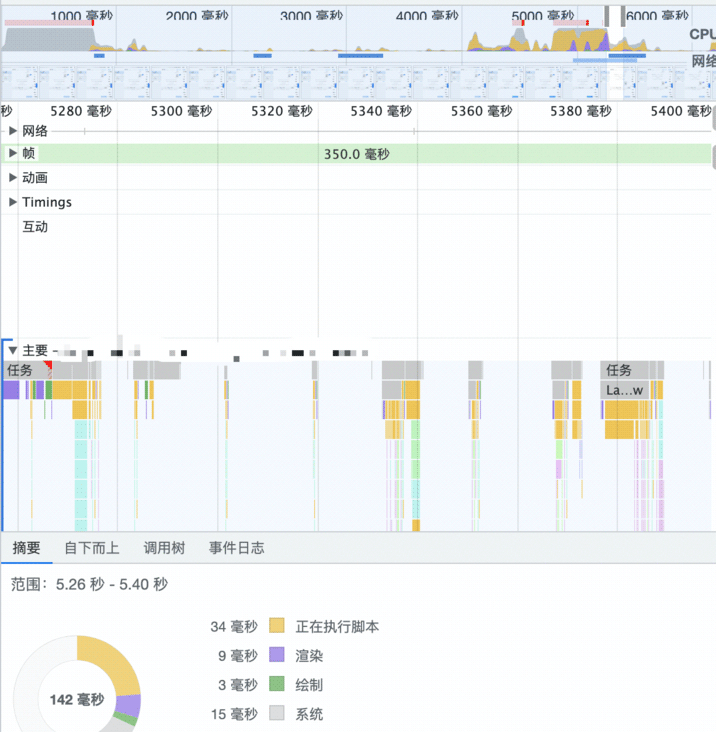
Task: Expand the Timings track
Action: click(x=13, y=202)
